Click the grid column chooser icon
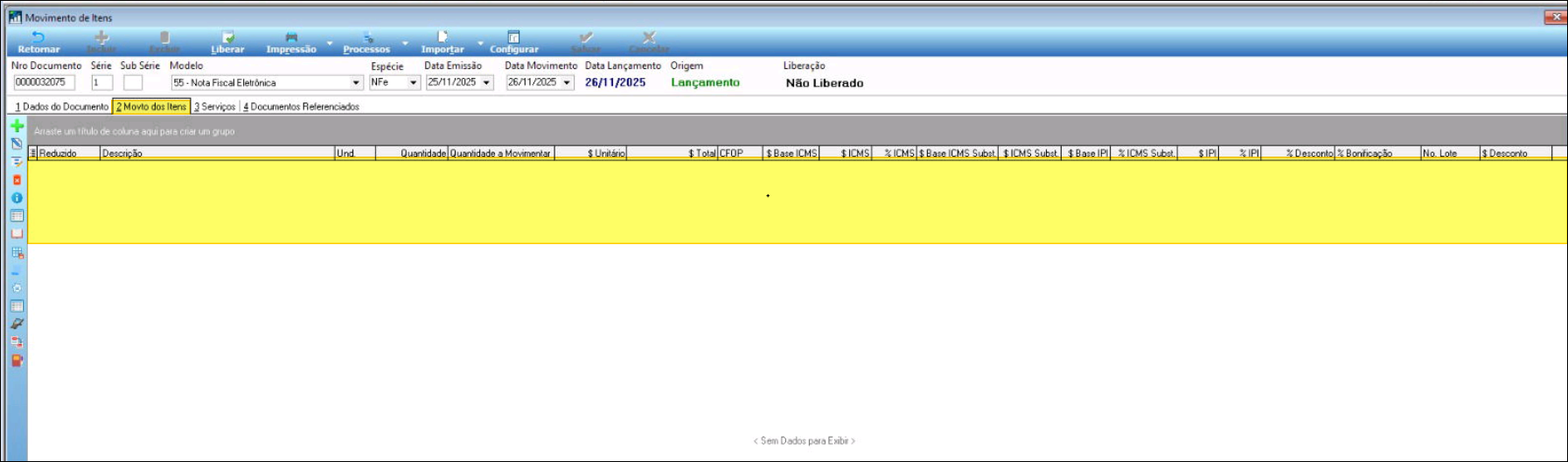Screen dimensions: 1568x462 tap(33, 153)
